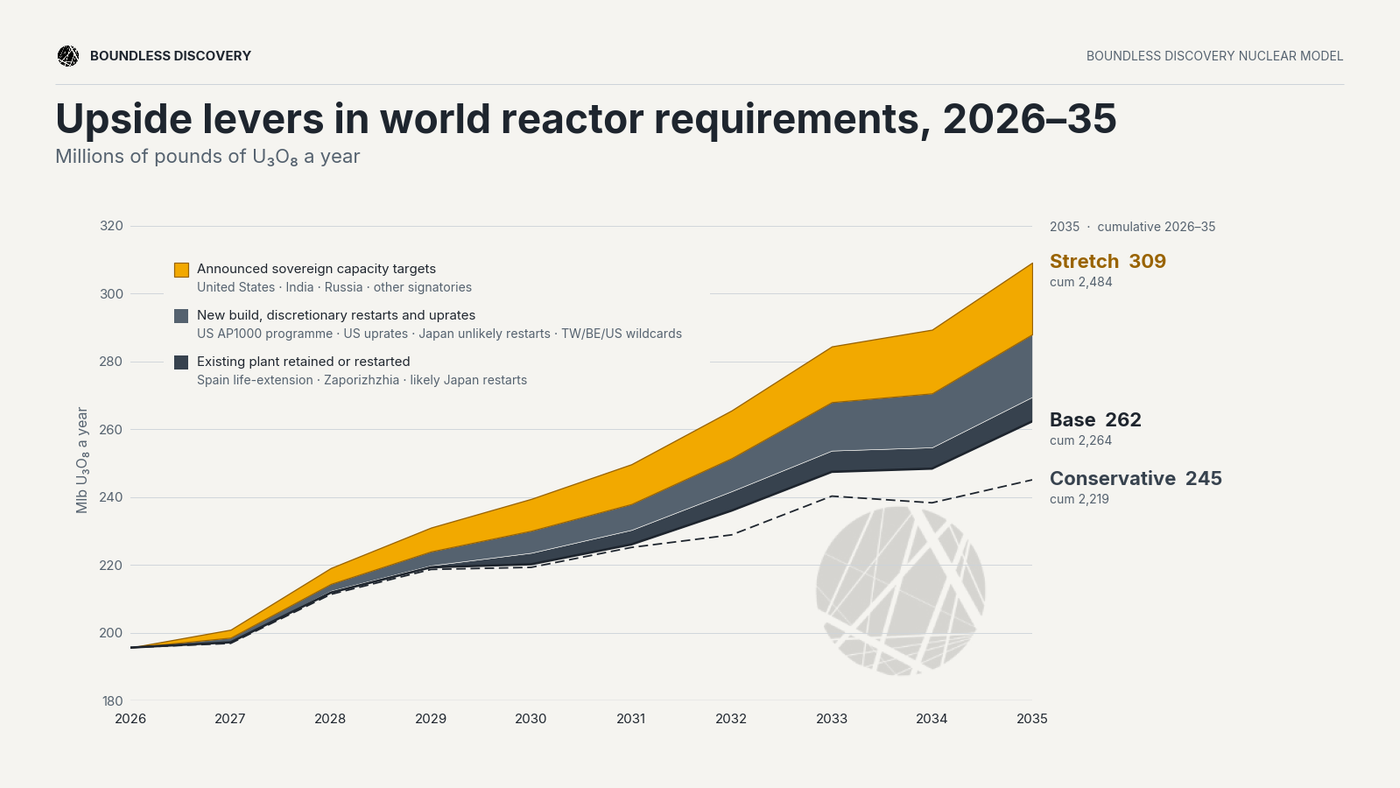This screenshot has width=1400, height=788.
Task: Click the 2035 x-axis year label
Action: pos(1032,719)
